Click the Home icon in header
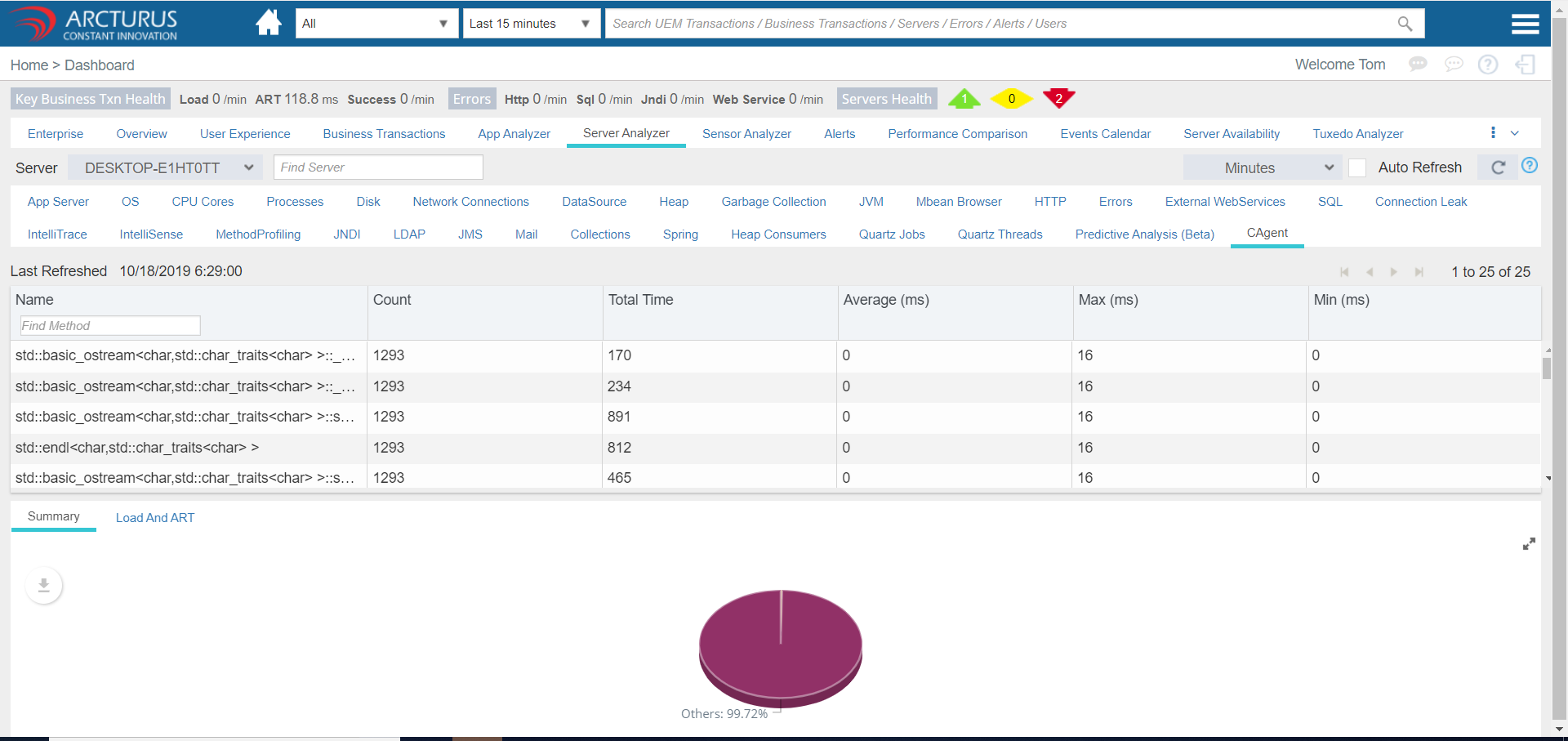Image resolution: width=1568 pixels, height=741 pixels. [x=268, y=23]
